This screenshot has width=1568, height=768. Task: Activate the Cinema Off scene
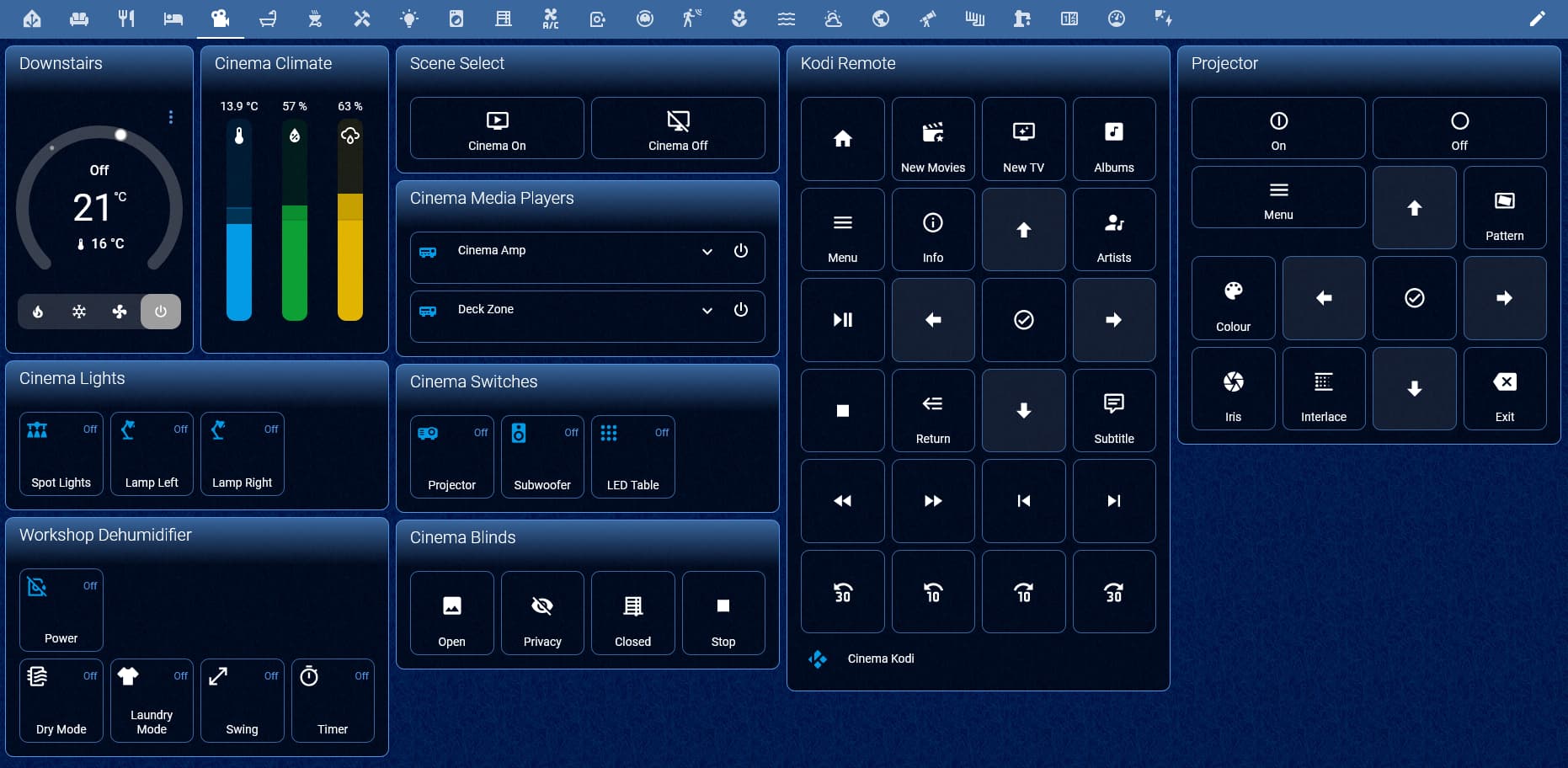click(x=678, y=128)
